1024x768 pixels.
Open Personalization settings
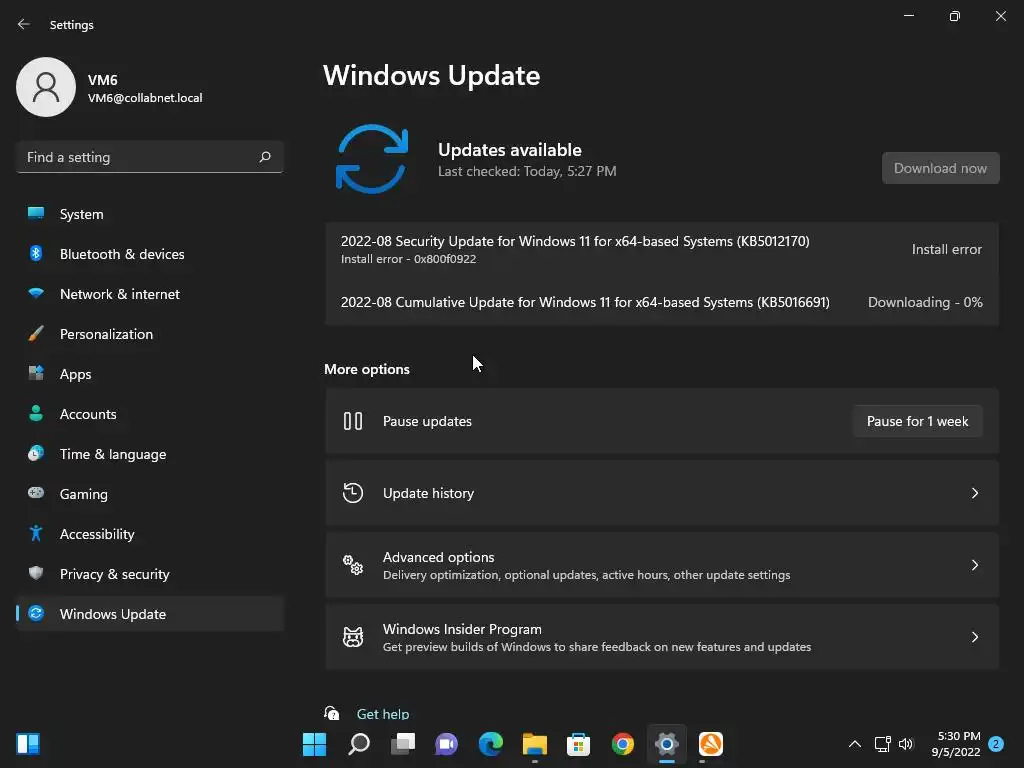click(x=150, y=334)
